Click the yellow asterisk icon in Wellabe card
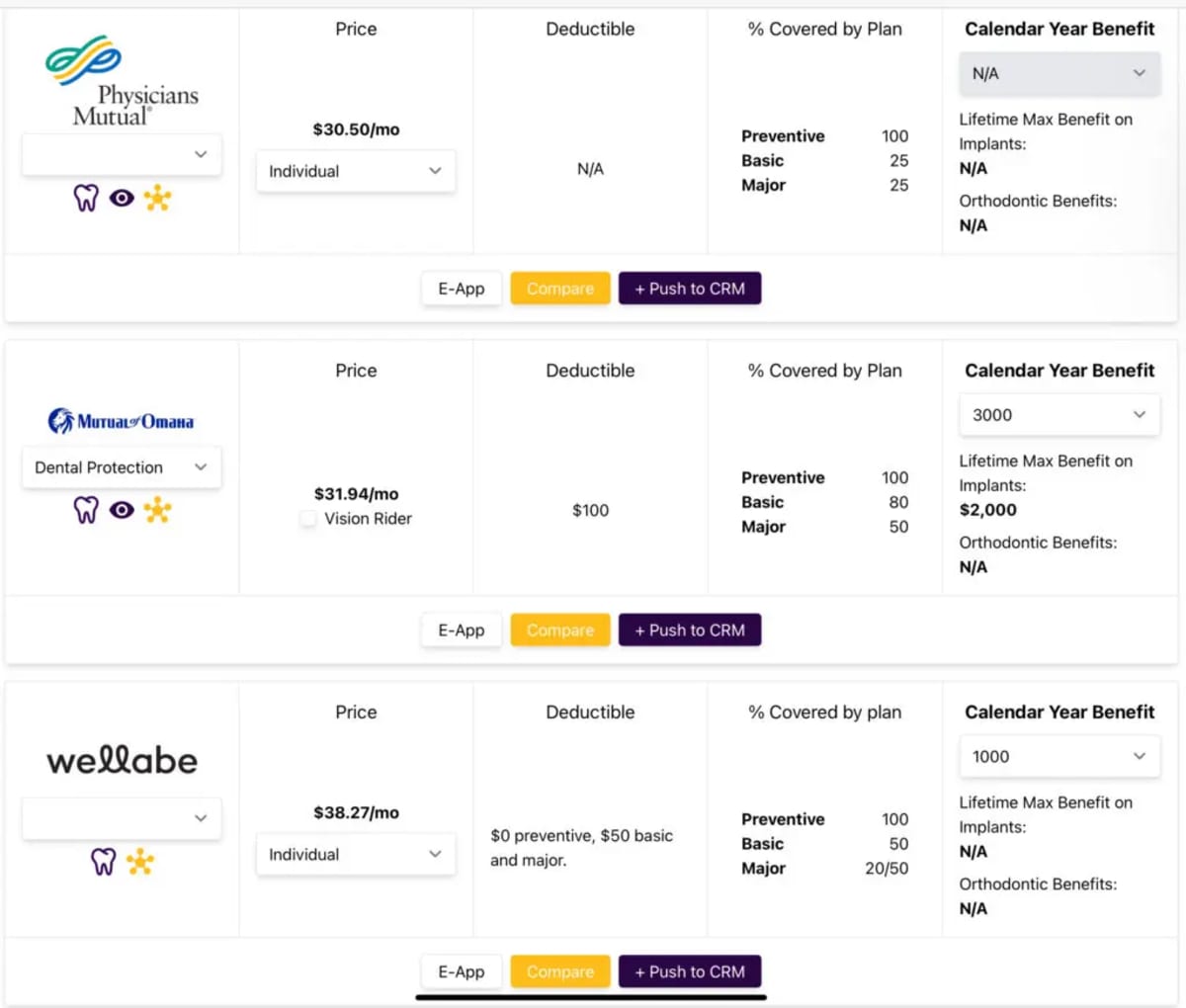This screenshot has width=1186, height=1008. click(x=139, y=862)
